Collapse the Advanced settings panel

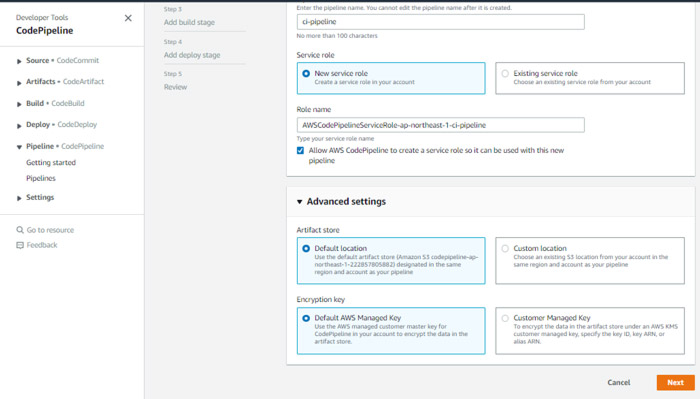point(300,202)
